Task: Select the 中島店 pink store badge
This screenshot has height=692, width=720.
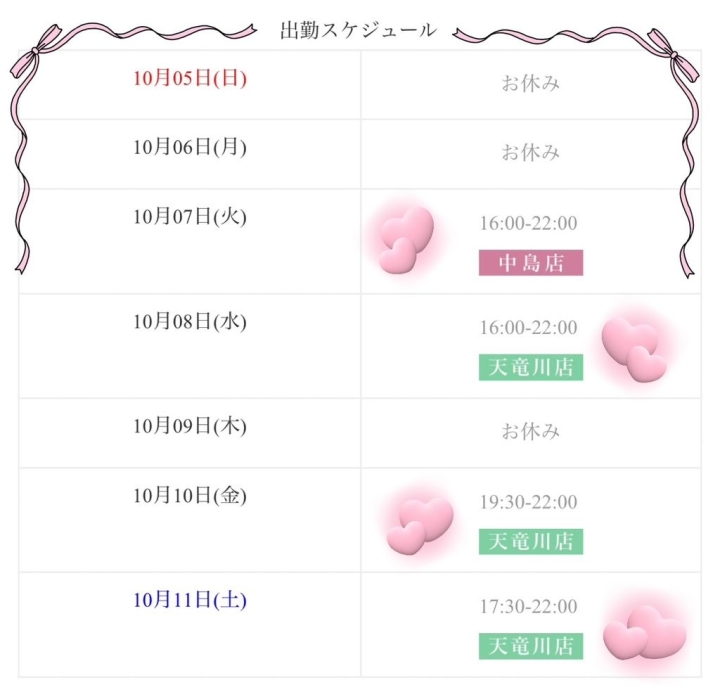Action: 530,262
